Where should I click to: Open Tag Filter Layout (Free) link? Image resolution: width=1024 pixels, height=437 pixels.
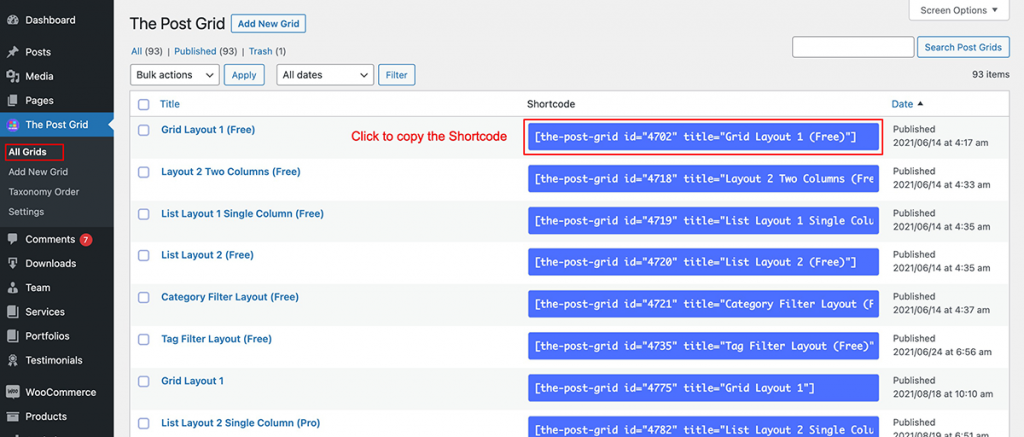216,339
